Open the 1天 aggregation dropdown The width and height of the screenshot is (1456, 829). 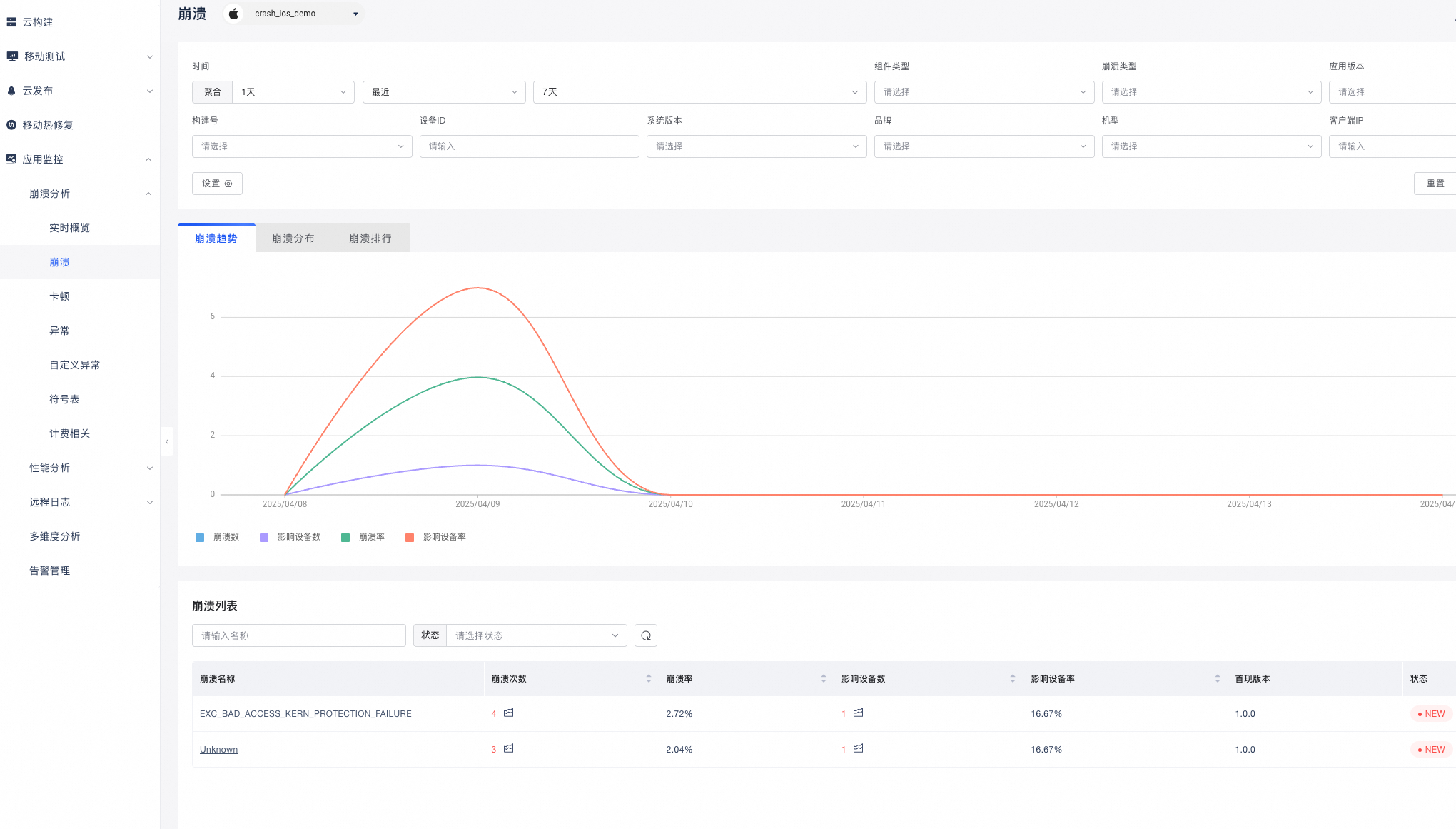point(293,92)
